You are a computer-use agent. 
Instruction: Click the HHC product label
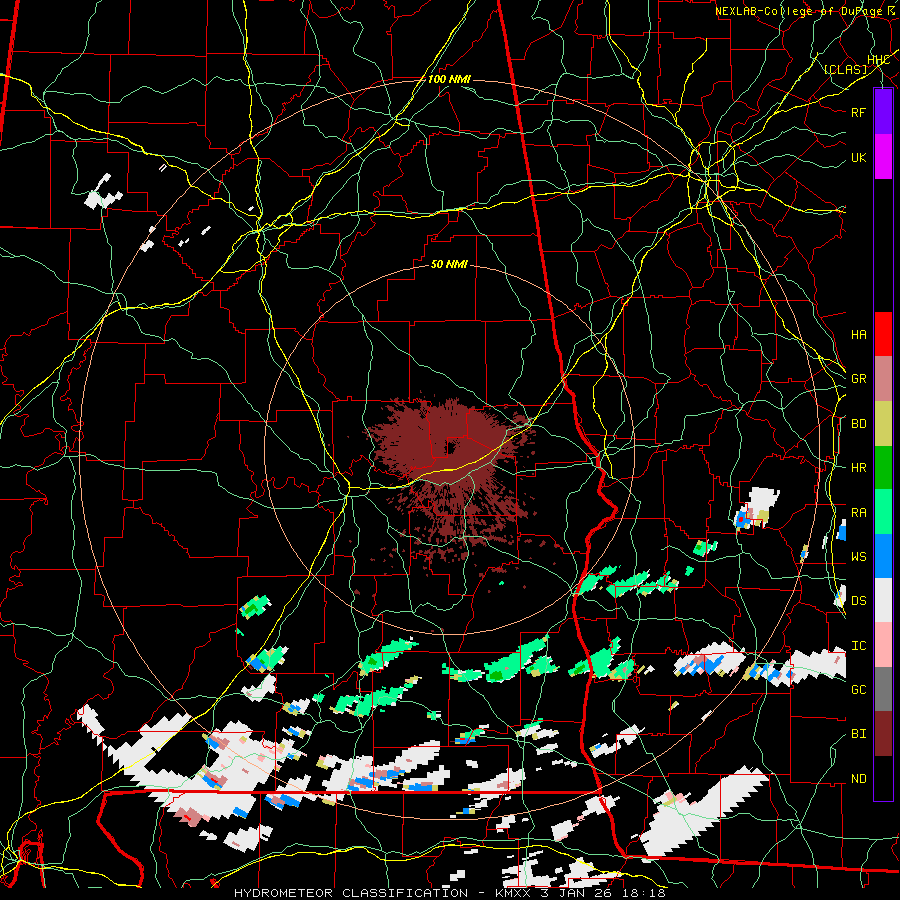(x=878, y=60)
